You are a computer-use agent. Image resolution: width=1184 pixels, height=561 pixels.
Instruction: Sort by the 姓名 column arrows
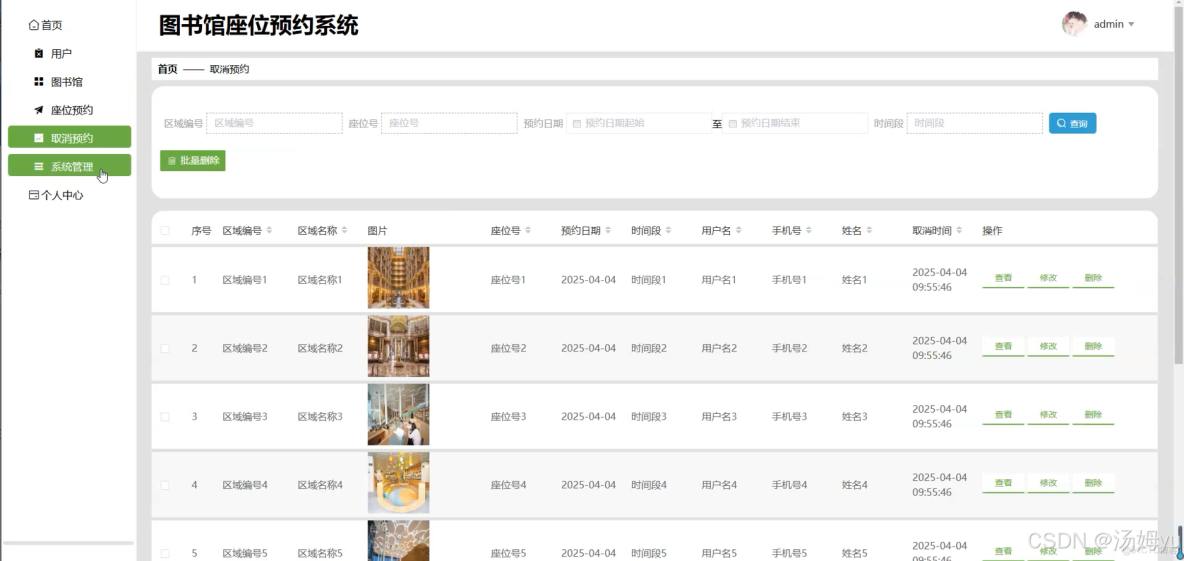(x=869, y=230)
